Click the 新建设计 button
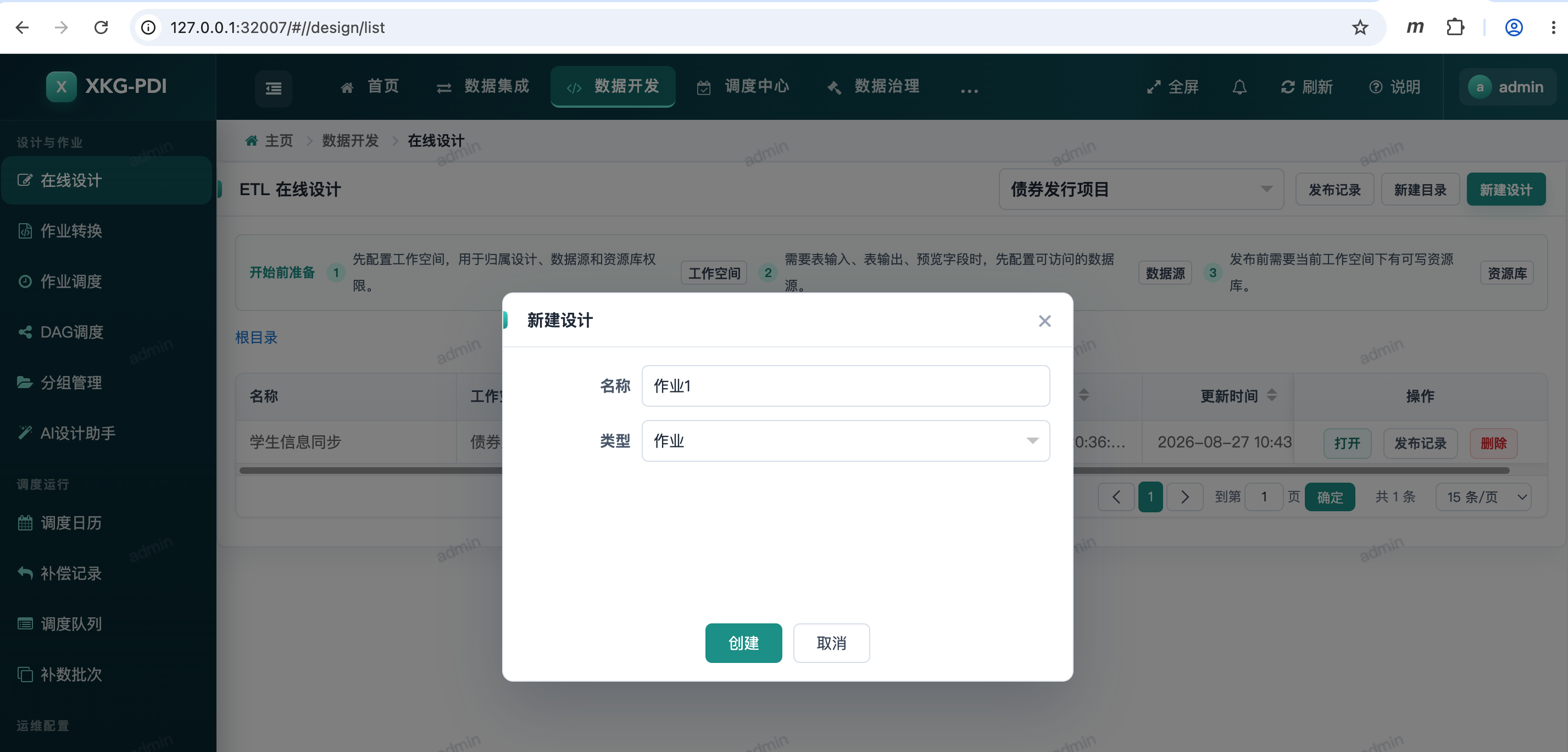The image size is (1568, 752). click(1506, 190)
